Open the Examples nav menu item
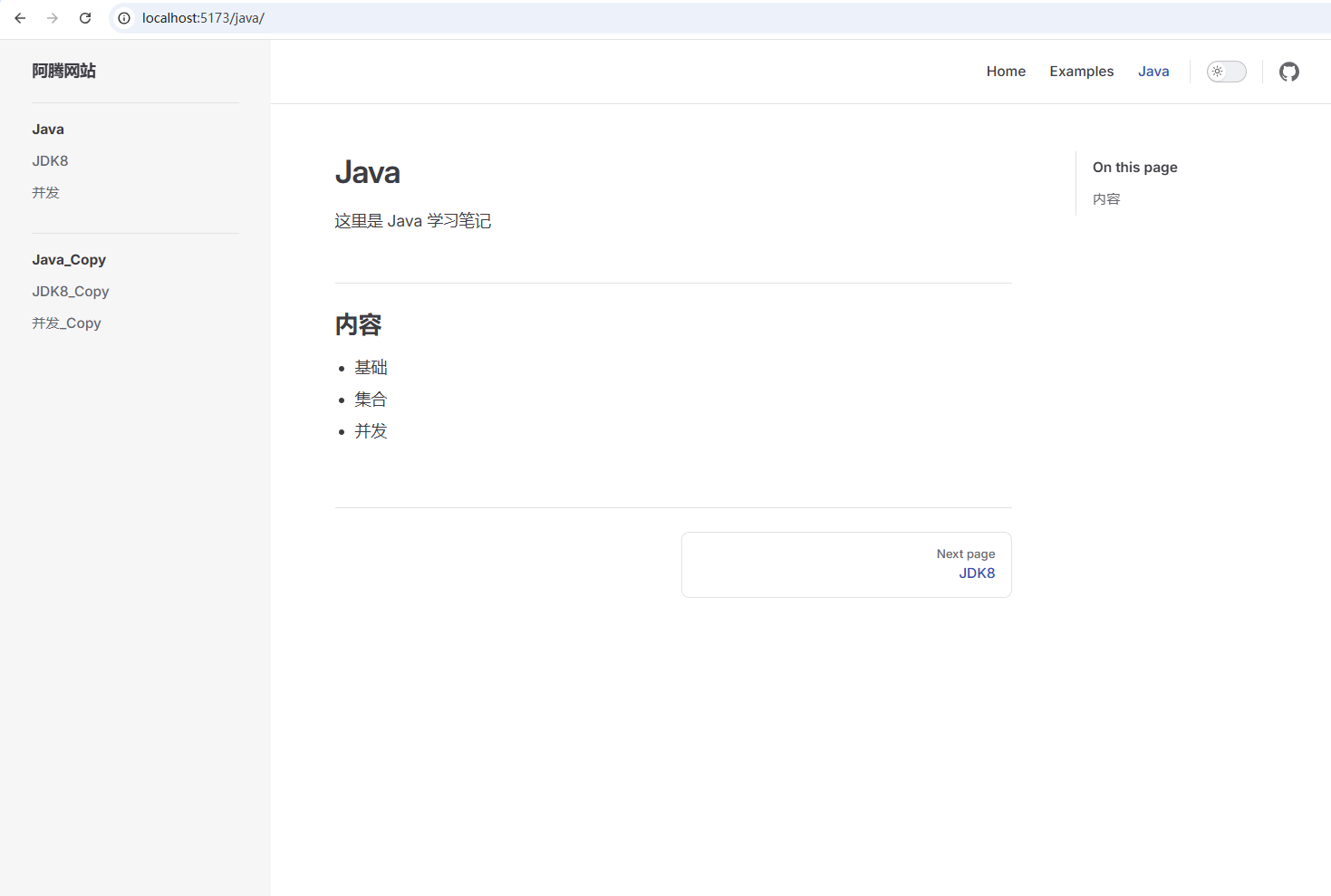The image size is (1331, 896). 1081,72
